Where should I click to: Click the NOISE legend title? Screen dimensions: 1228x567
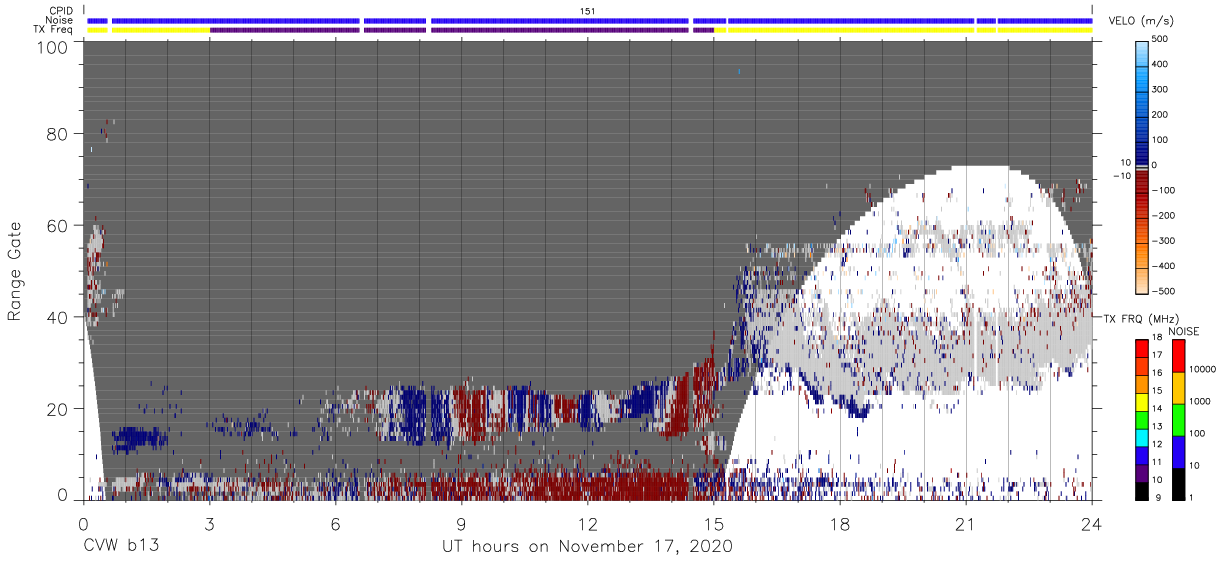point(1183,331)
